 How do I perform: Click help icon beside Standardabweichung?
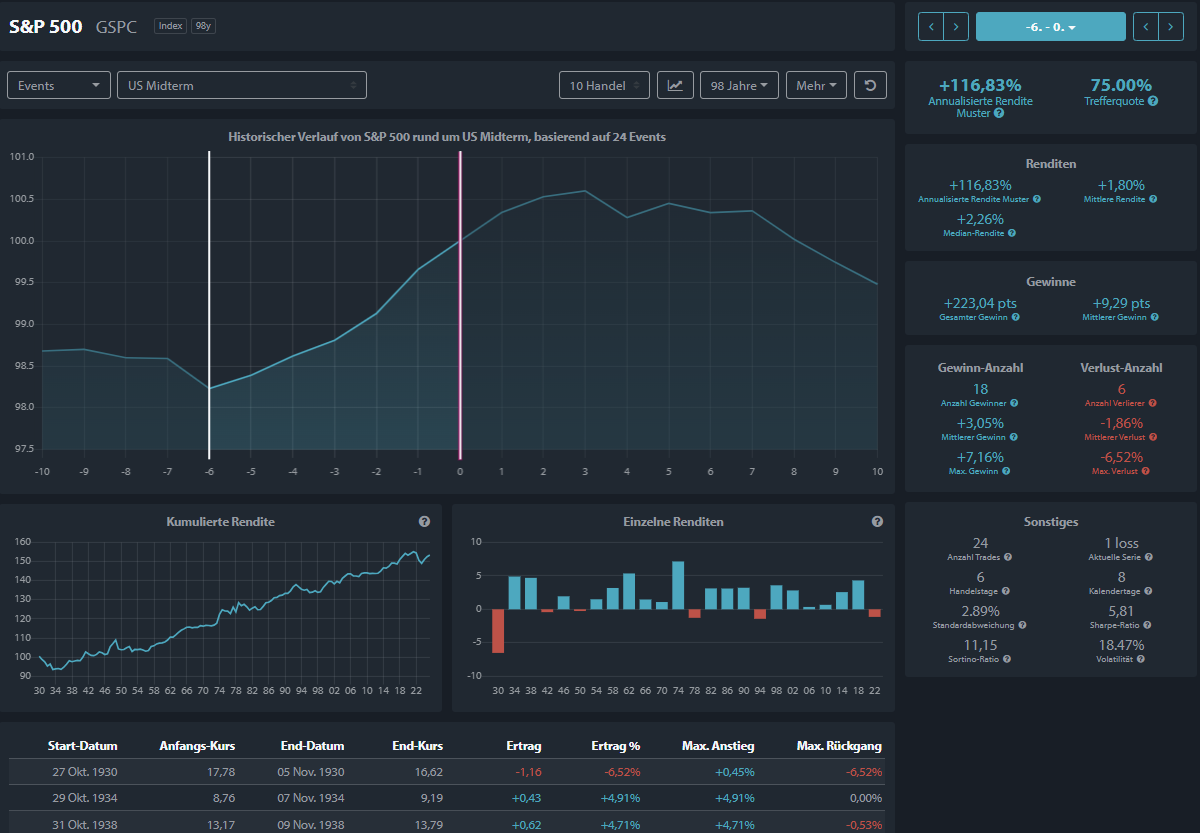pos(1022,625)
